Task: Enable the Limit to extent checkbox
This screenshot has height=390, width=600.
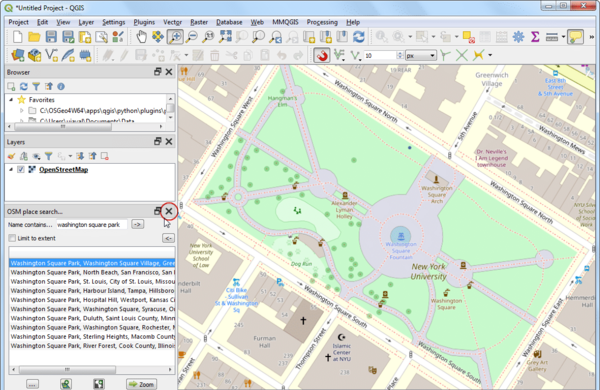Action: [12, 238]
